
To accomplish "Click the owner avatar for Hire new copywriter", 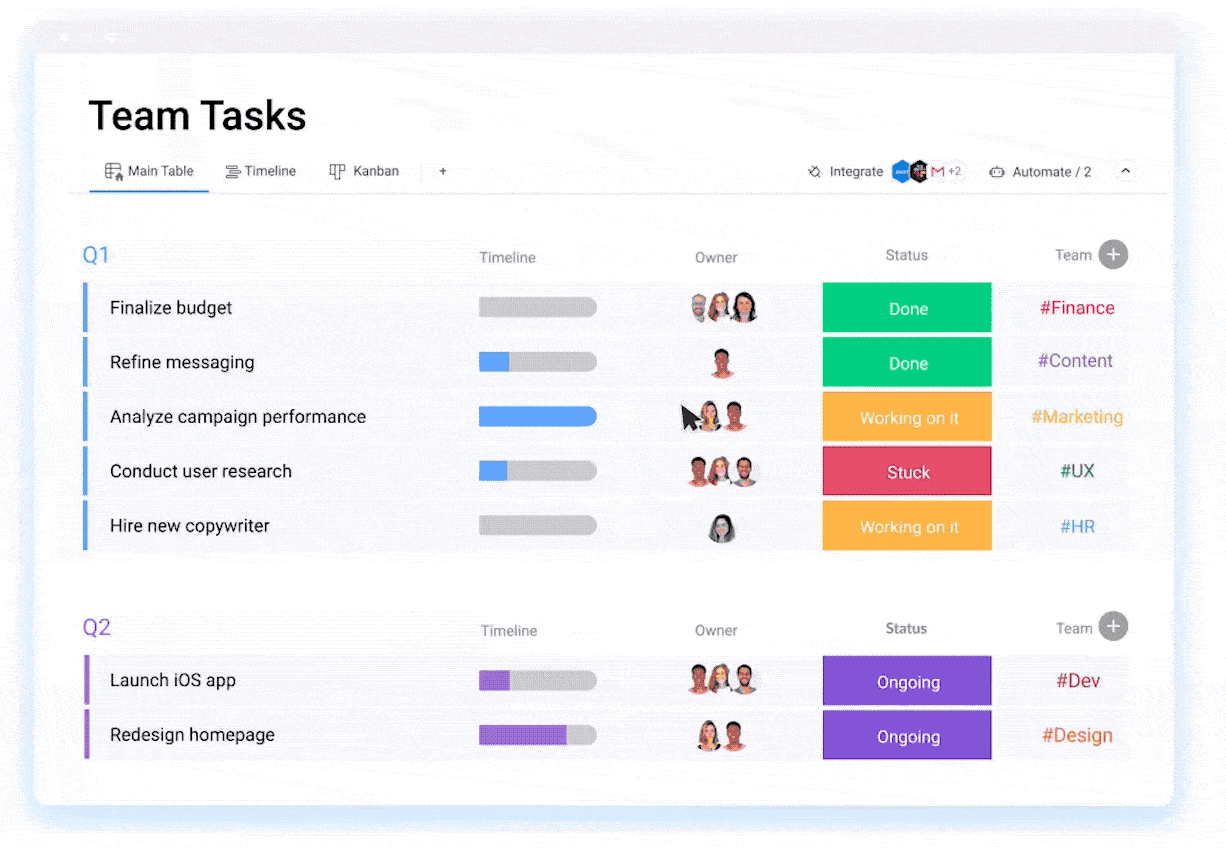I will pyautogui.click(x=722, y=526).
